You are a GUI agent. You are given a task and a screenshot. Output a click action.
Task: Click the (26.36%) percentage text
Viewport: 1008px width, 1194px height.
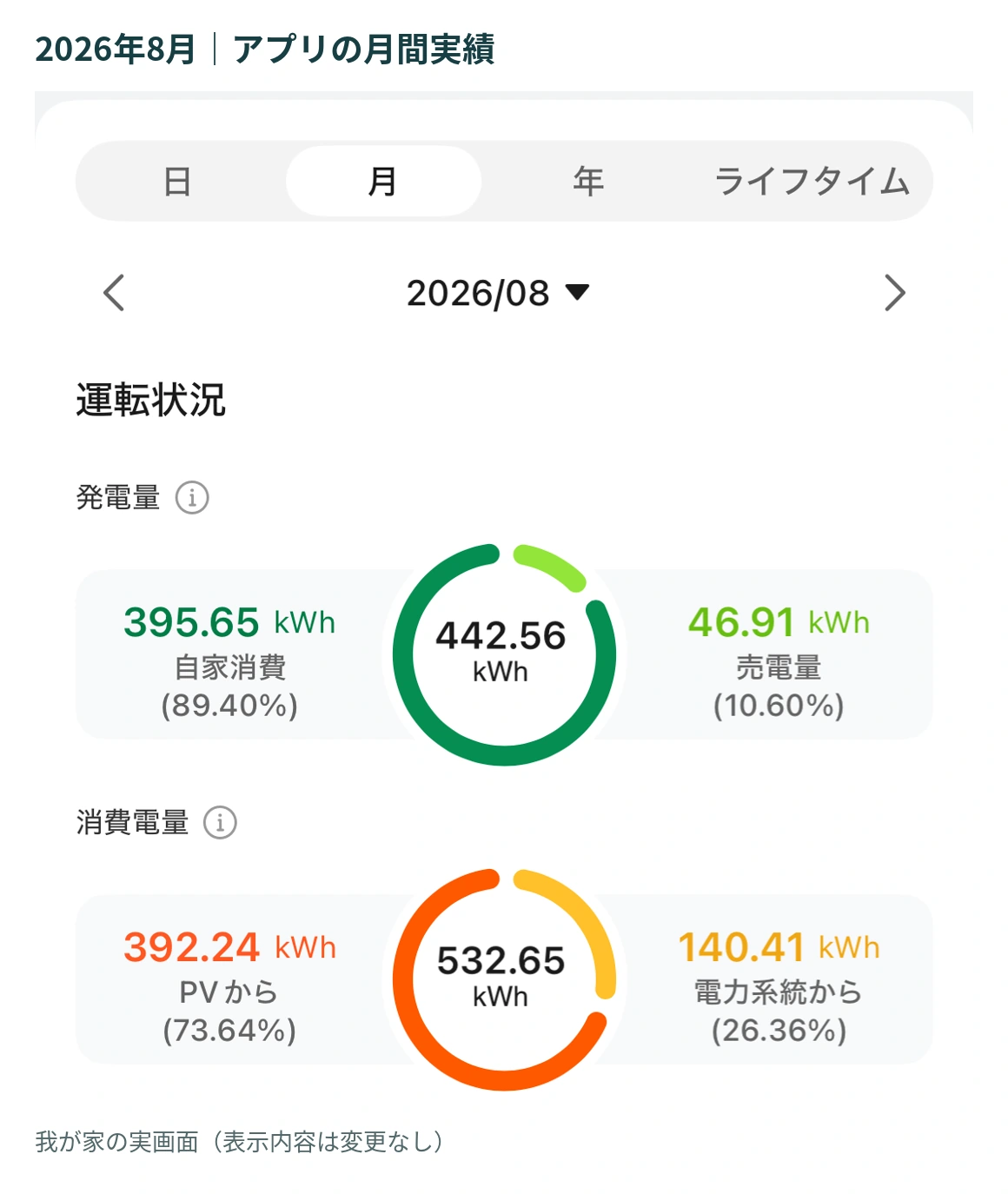pyautogui.click(x=779, y=1030)
